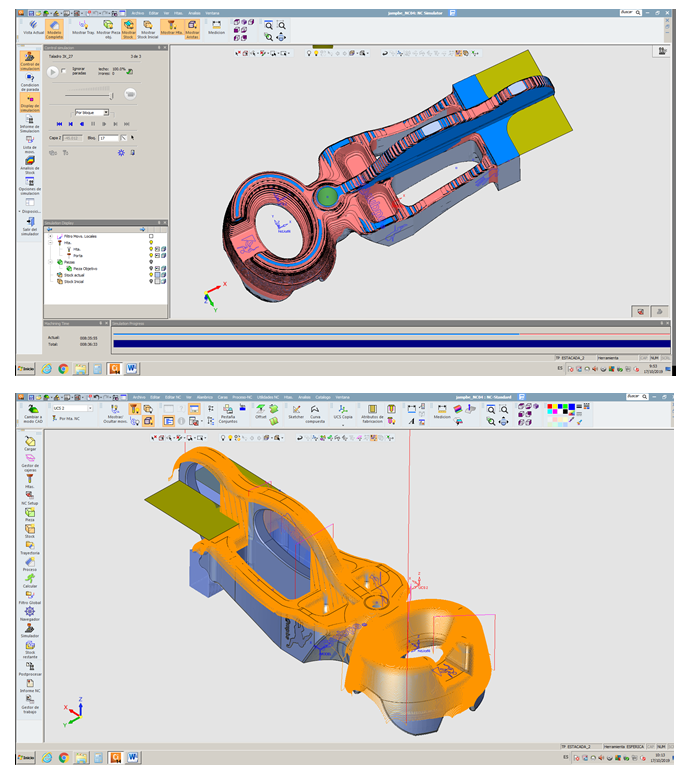Image resolution: width=682 pixels, height=773 pixels.
Task: Open Informe de Simulacion sidebar item
Action: point(30,124)
